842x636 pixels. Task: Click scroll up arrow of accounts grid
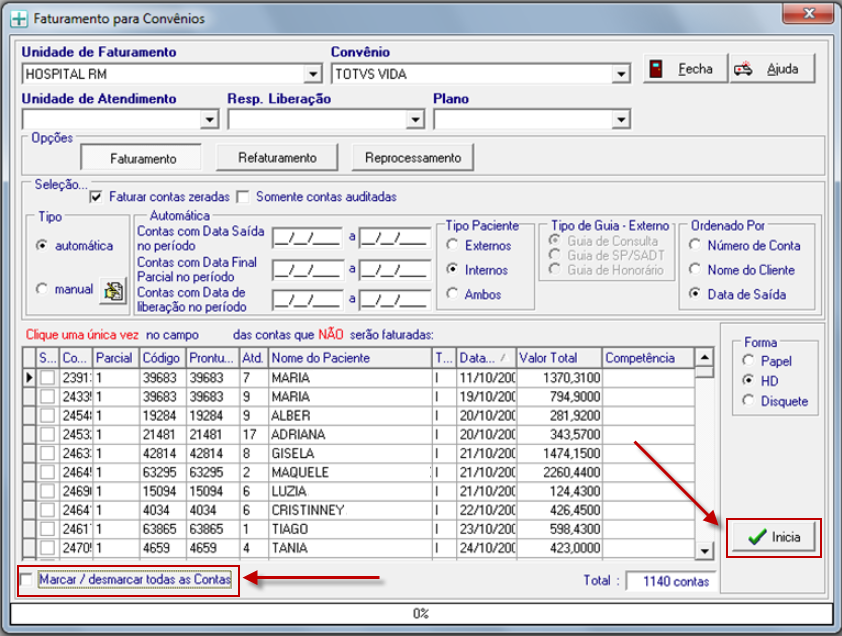(x=704, y=357)
